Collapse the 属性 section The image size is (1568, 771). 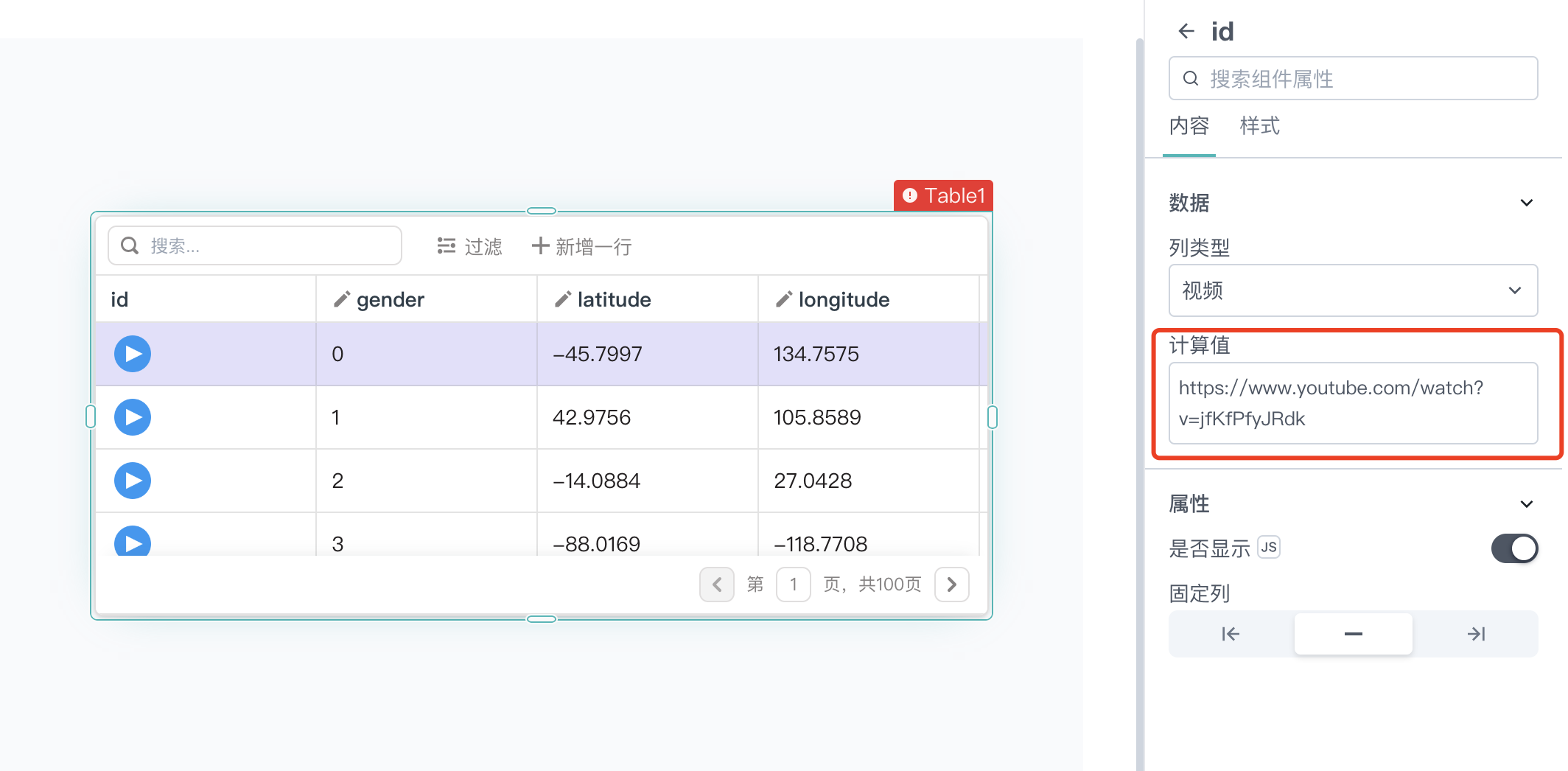tap(1527, 504)
